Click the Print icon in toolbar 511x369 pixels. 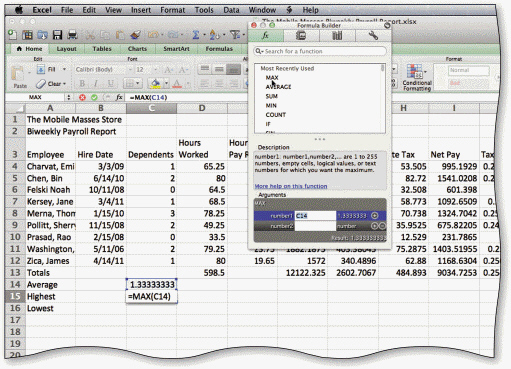[72, 35]
